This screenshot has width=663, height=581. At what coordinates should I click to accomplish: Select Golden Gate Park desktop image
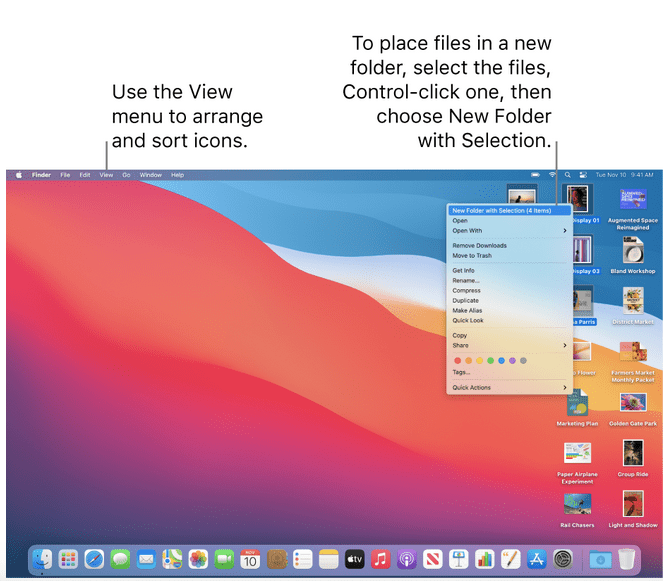click(x=633, y=409)
